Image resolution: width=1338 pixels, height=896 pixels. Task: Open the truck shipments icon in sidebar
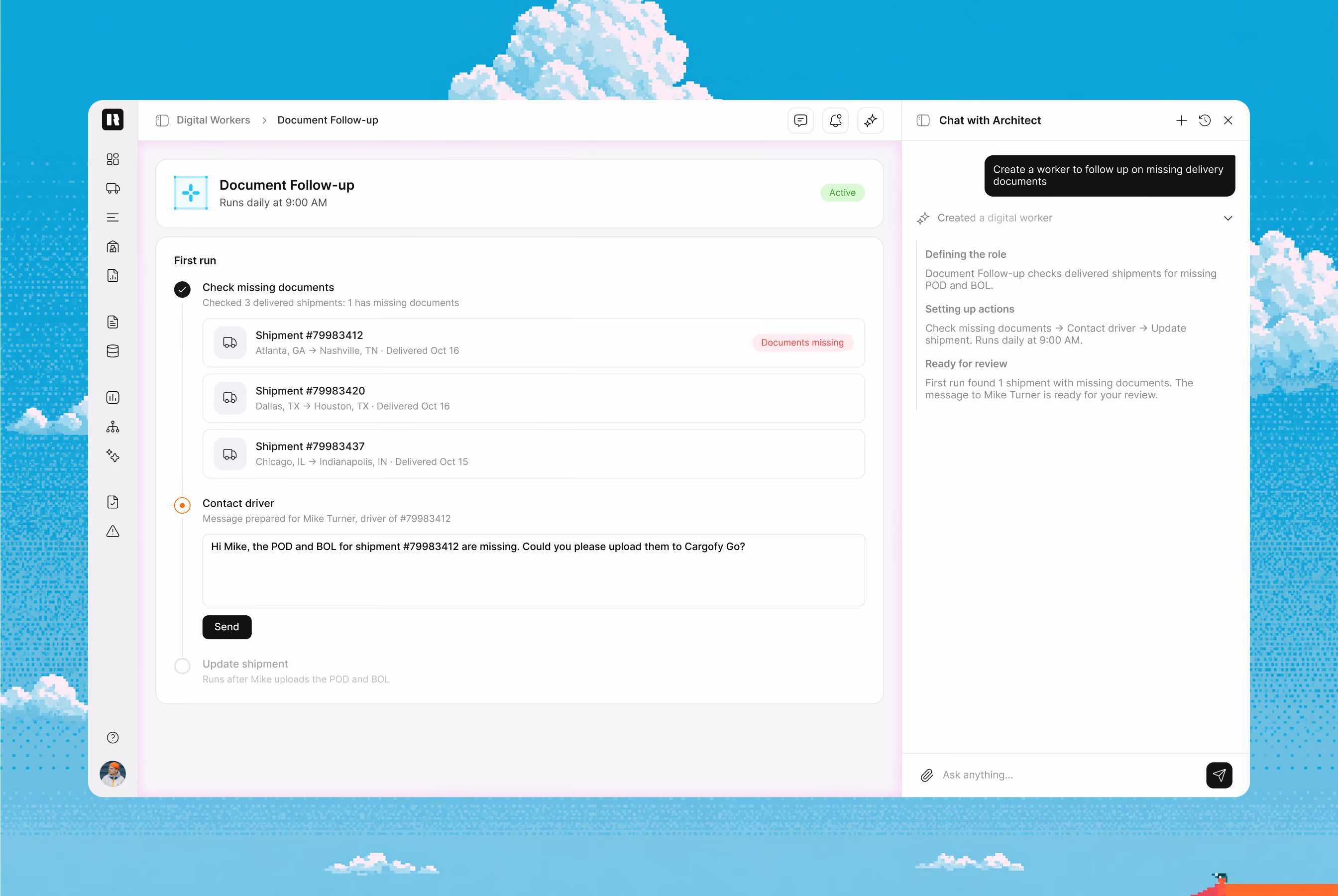112,189
